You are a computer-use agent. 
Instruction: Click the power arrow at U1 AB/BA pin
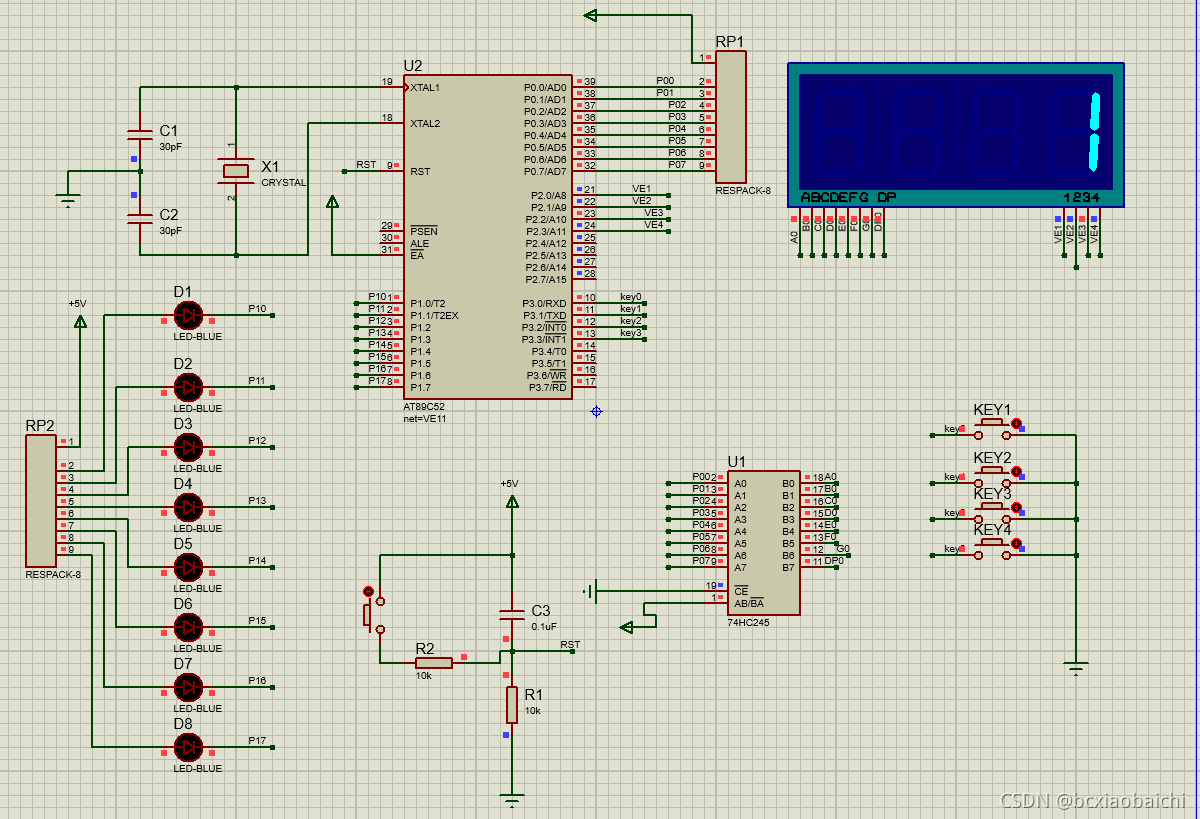tap(627, 627)
